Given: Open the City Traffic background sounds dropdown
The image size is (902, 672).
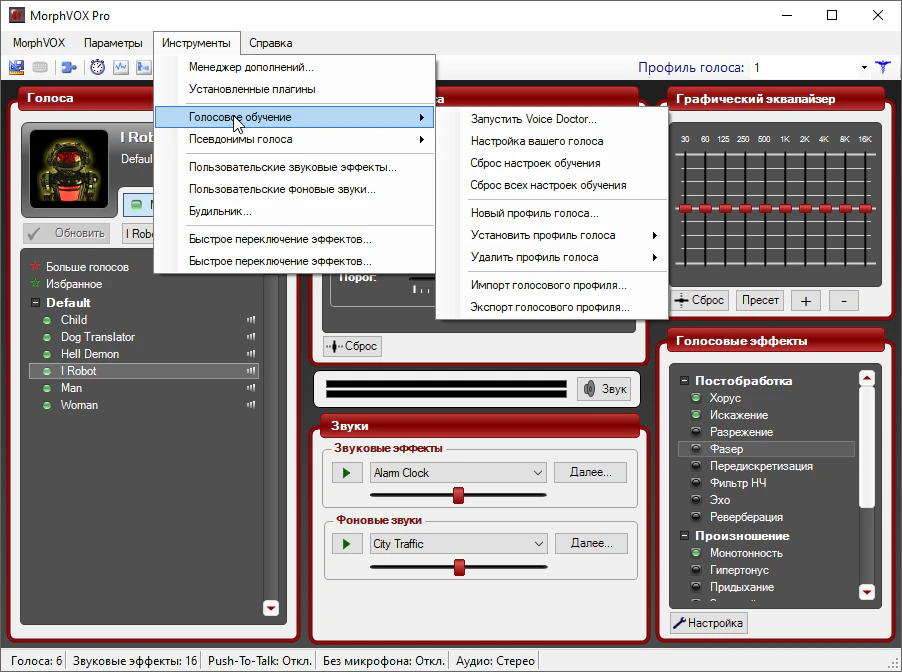Looking at the screenshot, I should pyautogui.click(x=538, y=544).
